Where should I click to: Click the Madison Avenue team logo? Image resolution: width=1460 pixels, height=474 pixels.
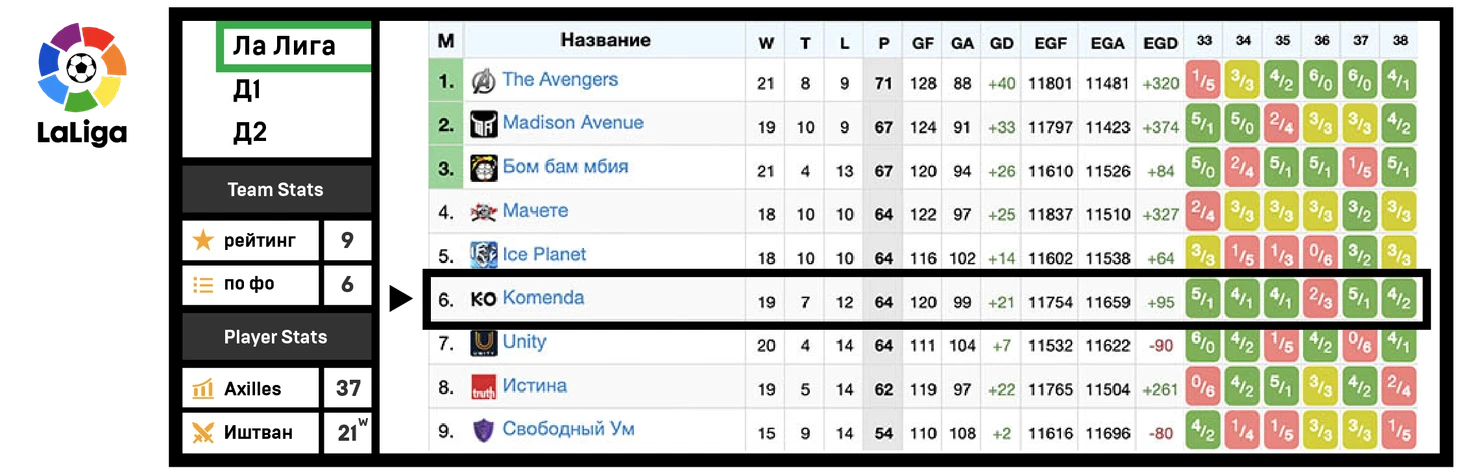(x=483, y=125)
